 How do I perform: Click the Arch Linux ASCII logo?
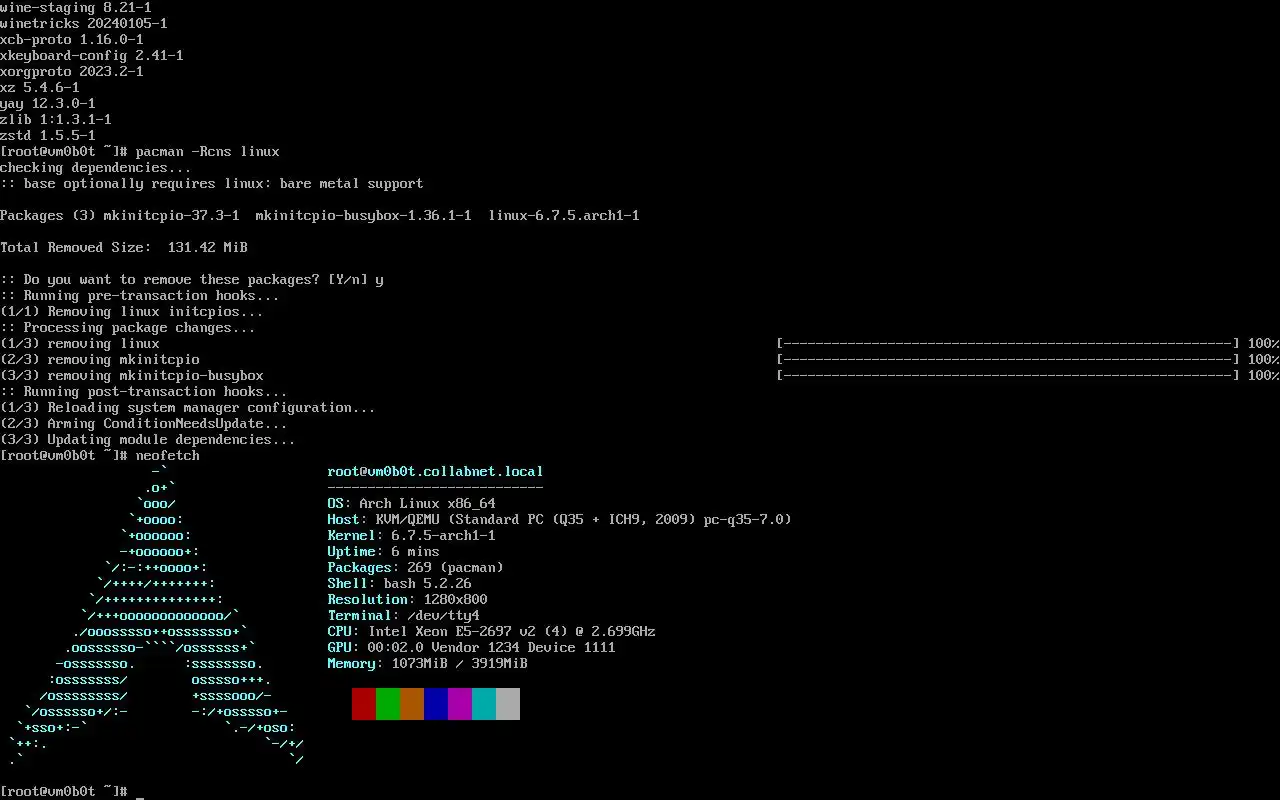pos(156,616)
